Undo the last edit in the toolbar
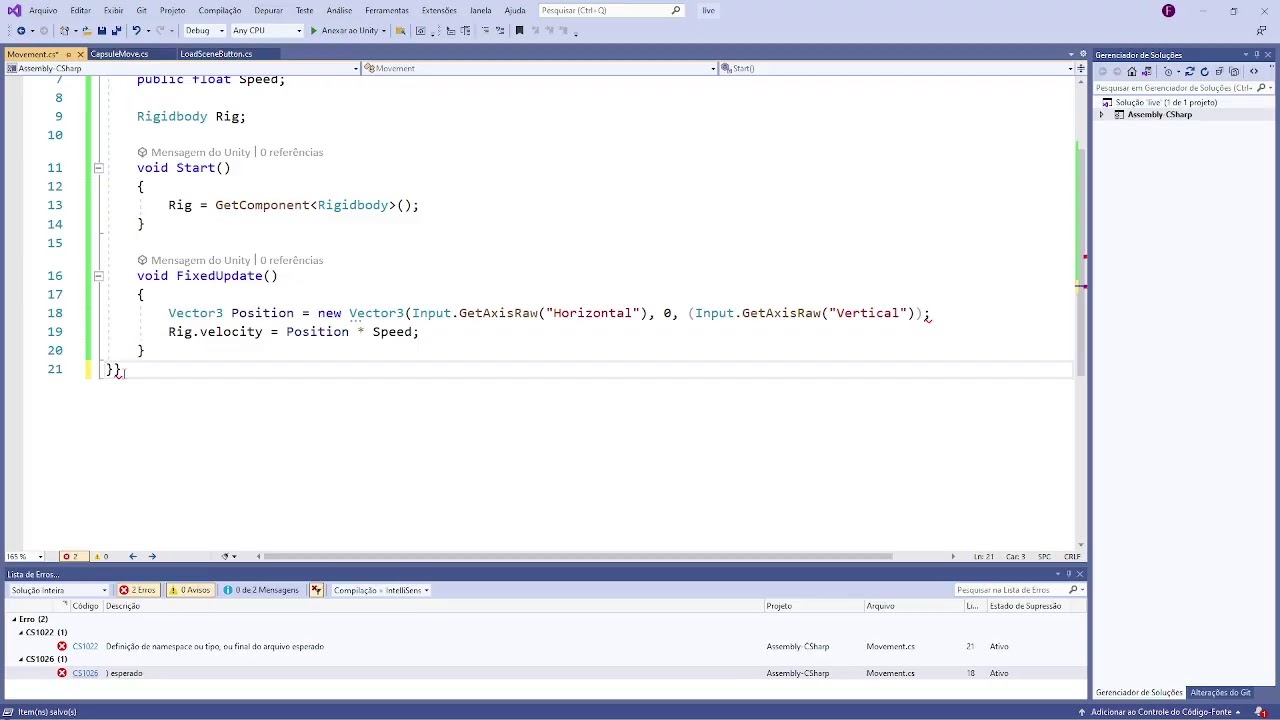This screenshot has height=720, width=1280. pos(136,30)
